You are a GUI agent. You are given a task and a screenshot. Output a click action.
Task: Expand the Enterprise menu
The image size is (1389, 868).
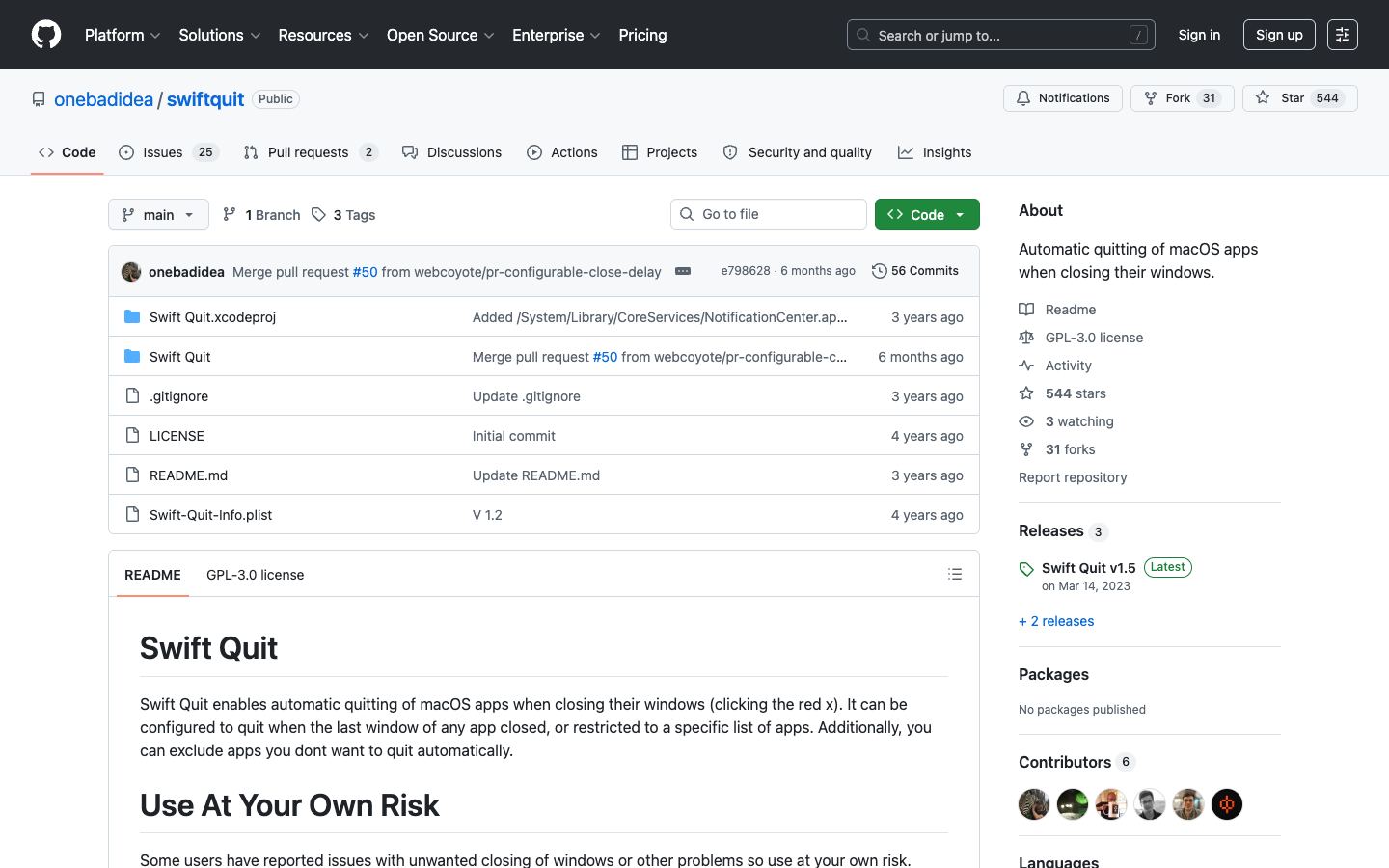click(557, 35)
